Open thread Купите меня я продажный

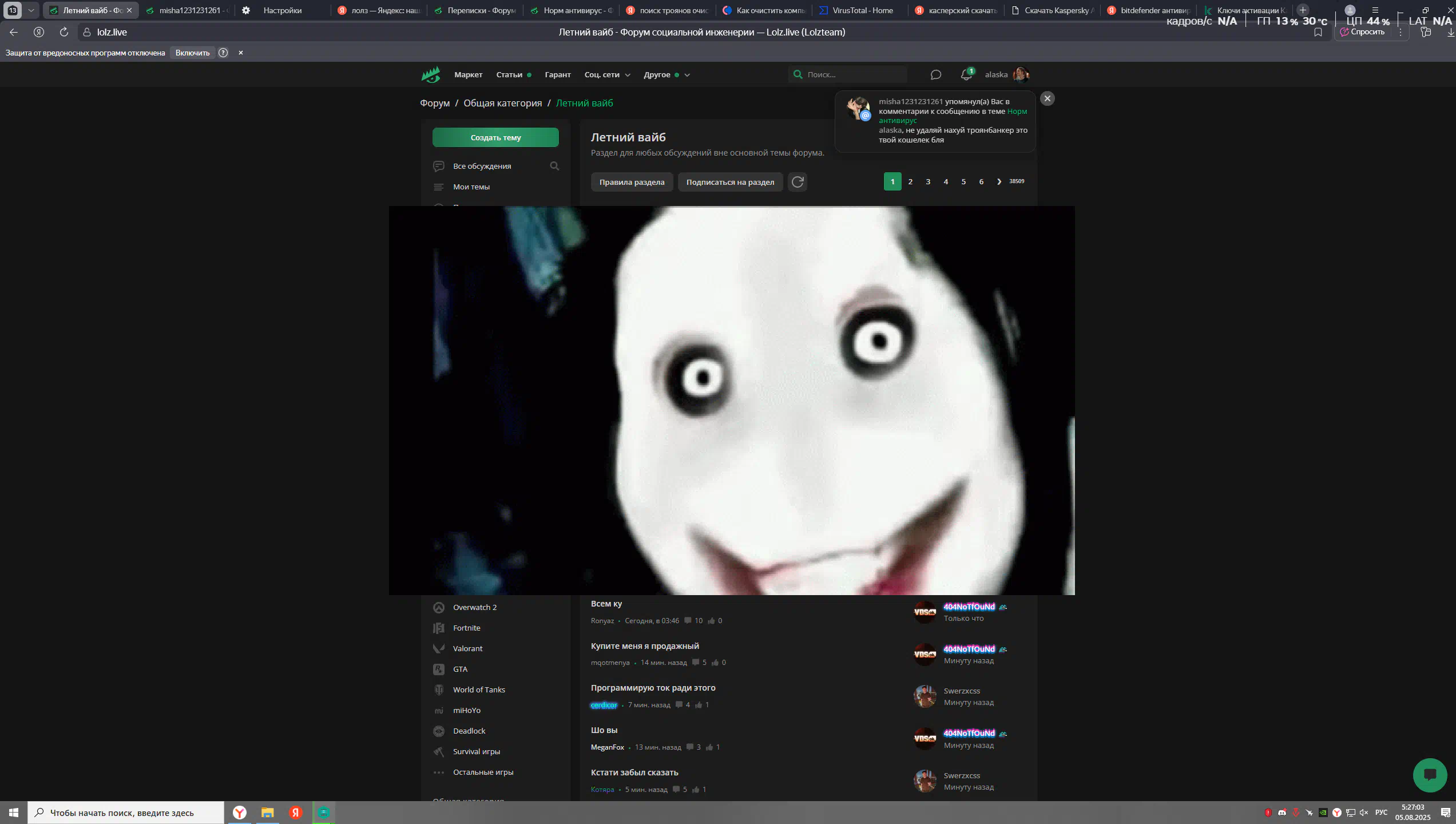pyautogui.click(x=645, y=646)
